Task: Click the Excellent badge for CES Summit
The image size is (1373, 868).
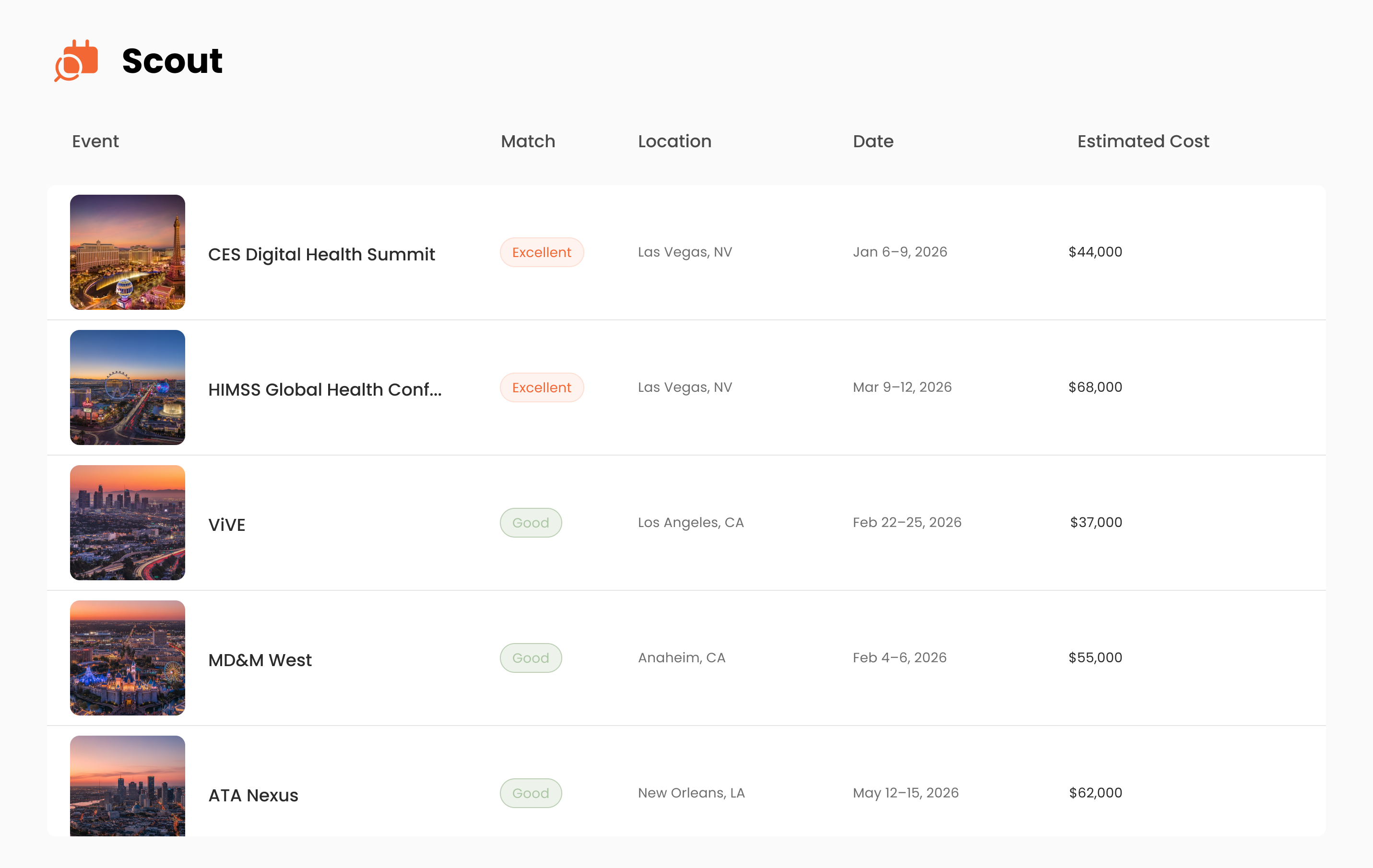Action: [541, 252]
